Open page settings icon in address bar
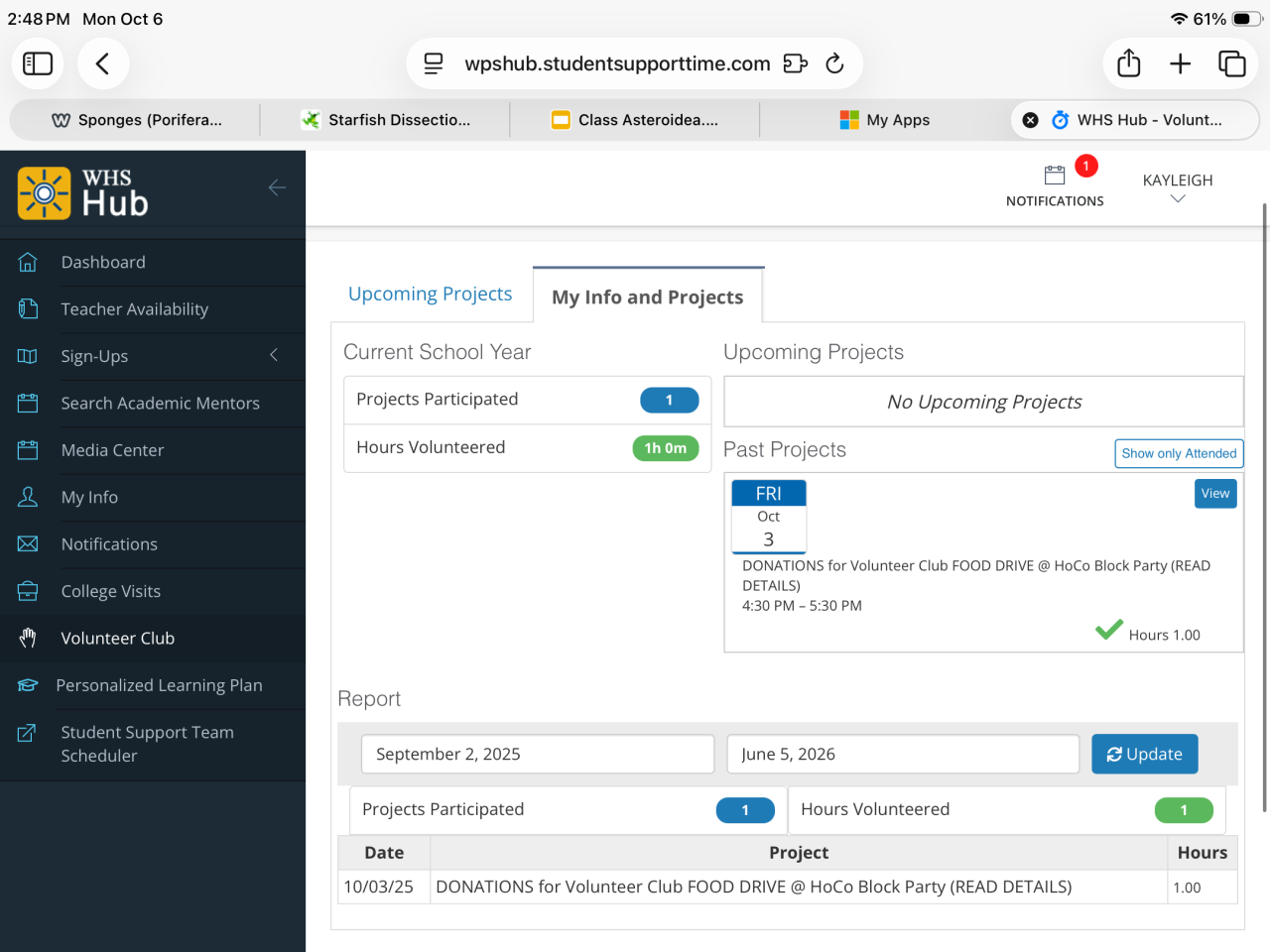 pos(434,63)
